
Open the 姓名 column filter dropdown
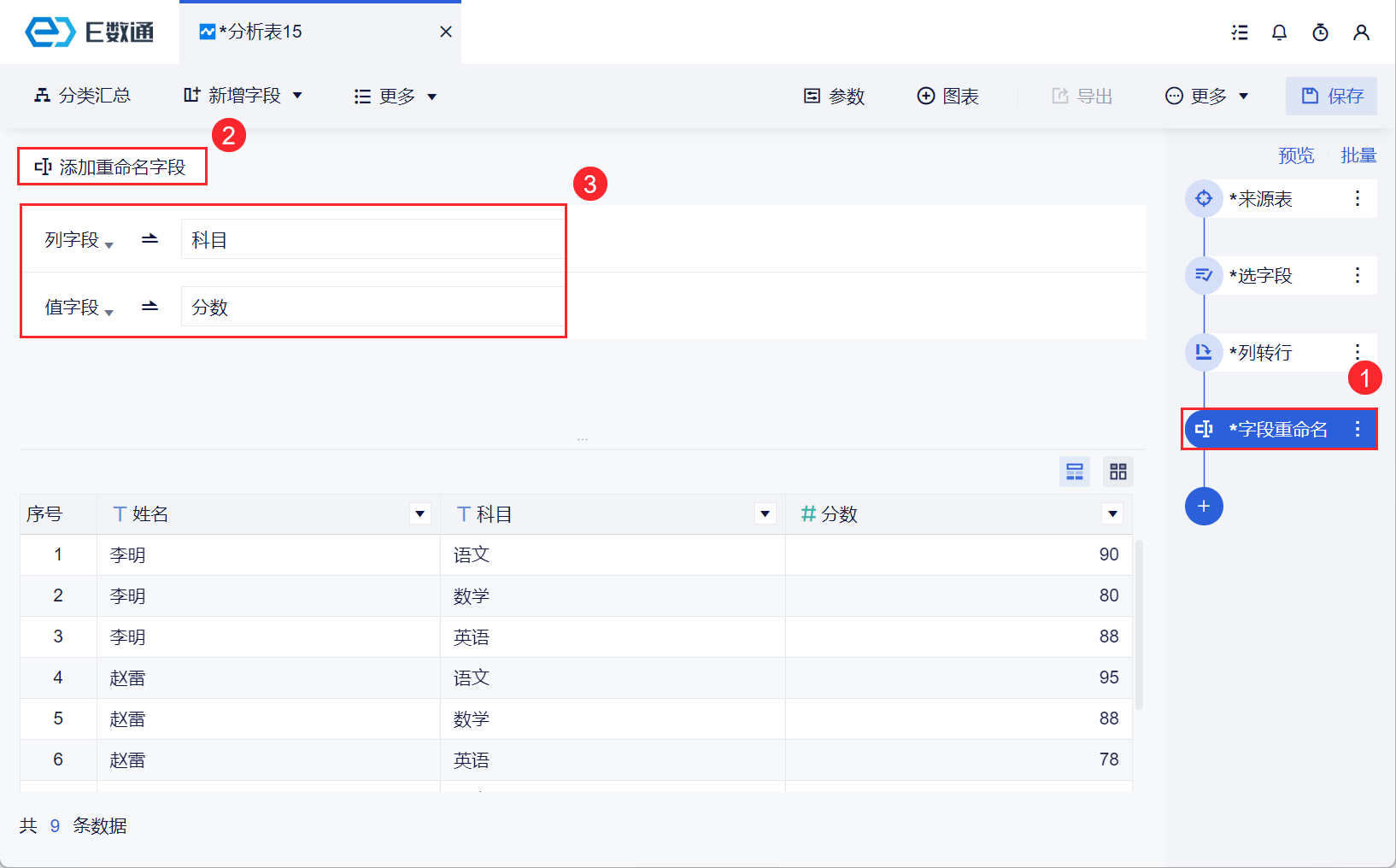[x=419, y=514]
